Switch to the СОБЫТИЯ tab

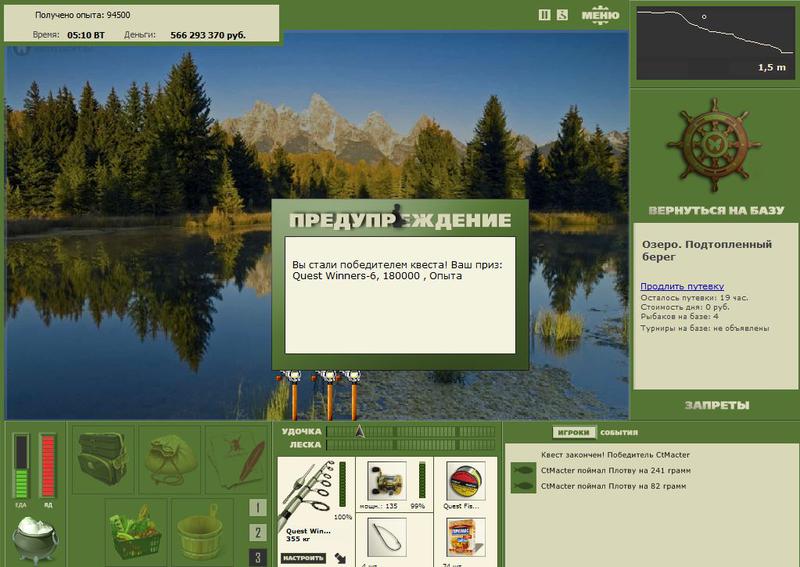click(619, 432)
